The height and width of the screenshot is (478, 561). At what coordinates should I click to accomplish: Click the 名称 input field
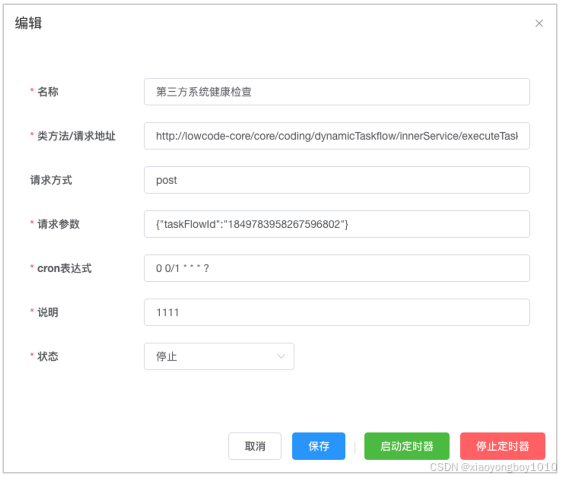(x=337, y=92)
